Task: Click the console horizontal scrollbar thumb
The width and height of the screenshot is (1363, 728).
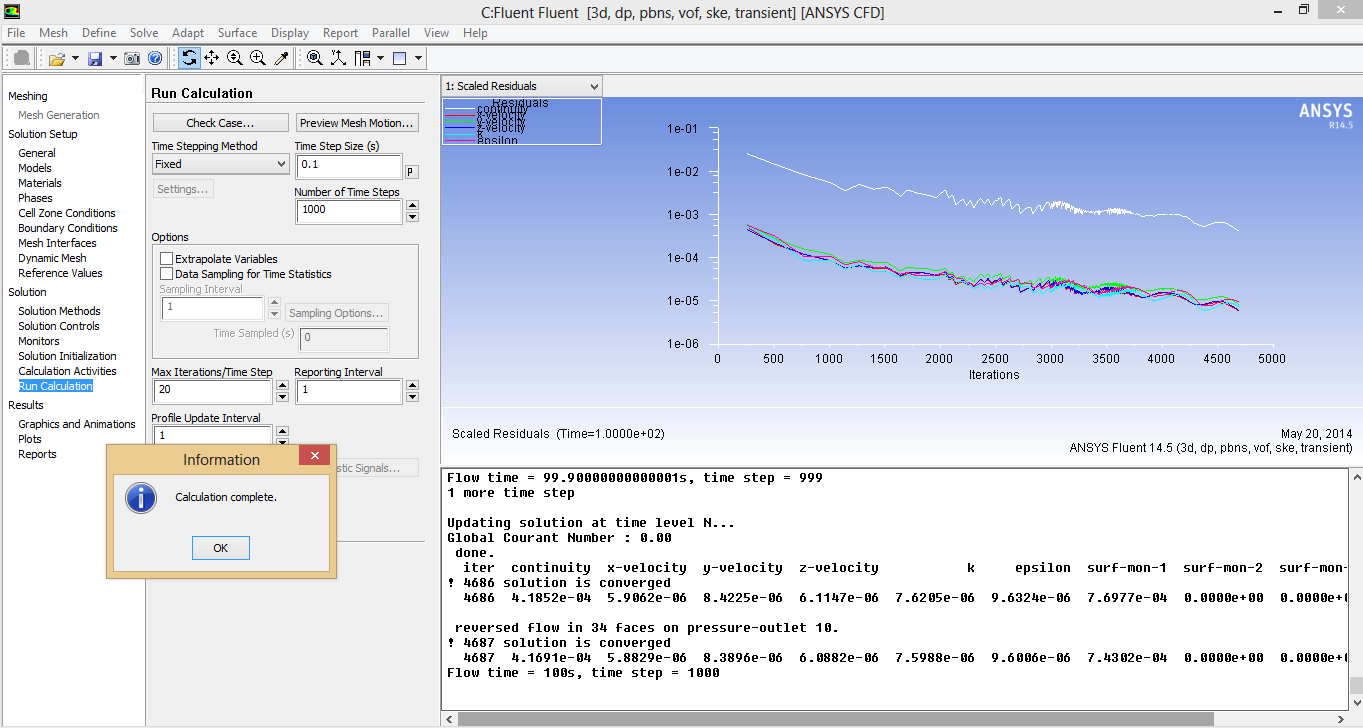Action: (x=836, y=719)
